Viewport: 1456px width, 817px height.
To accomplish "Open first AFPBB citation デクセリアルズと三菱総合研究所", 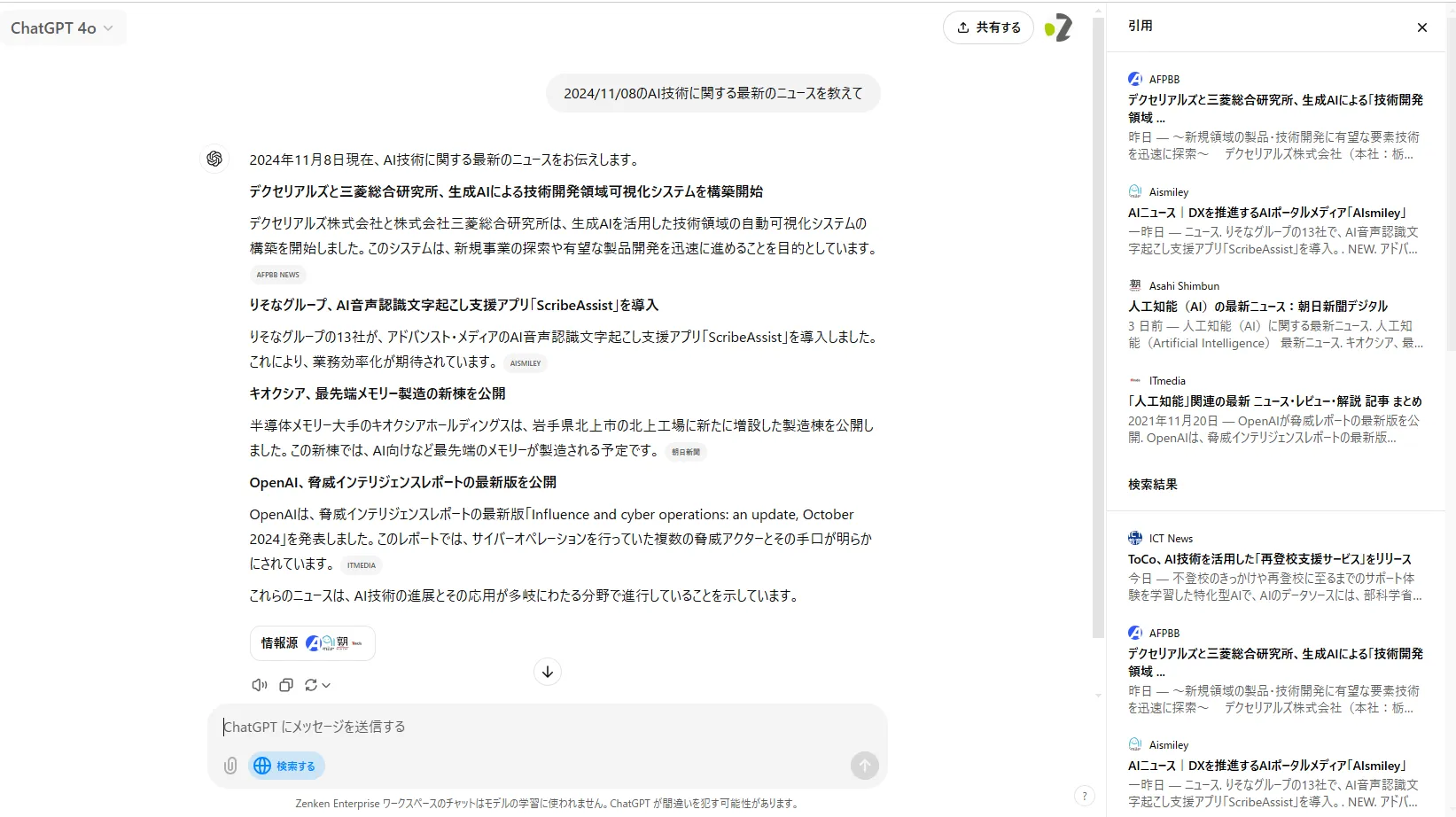I will [1275, 117].
